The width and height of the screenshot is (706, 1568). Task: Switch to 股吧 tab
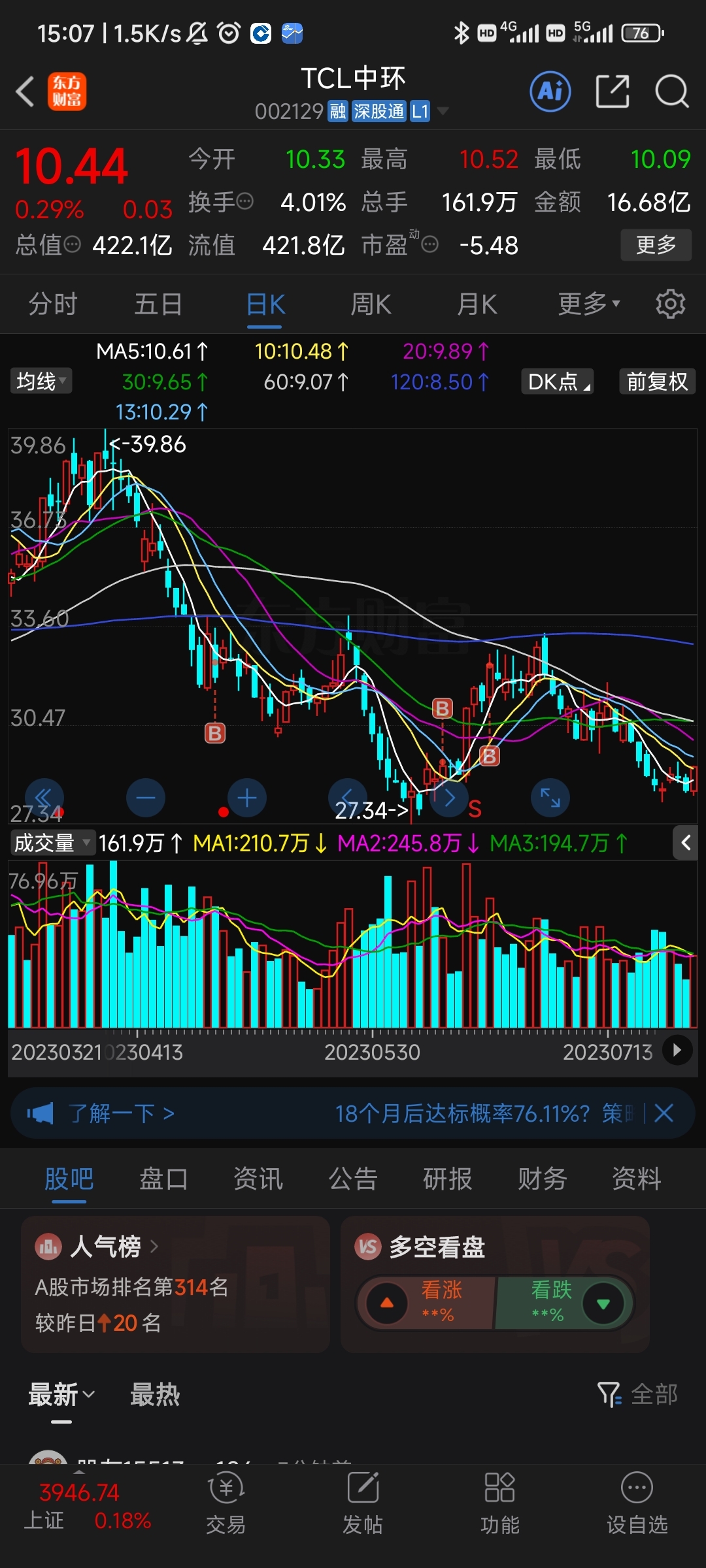(69, 1179)
